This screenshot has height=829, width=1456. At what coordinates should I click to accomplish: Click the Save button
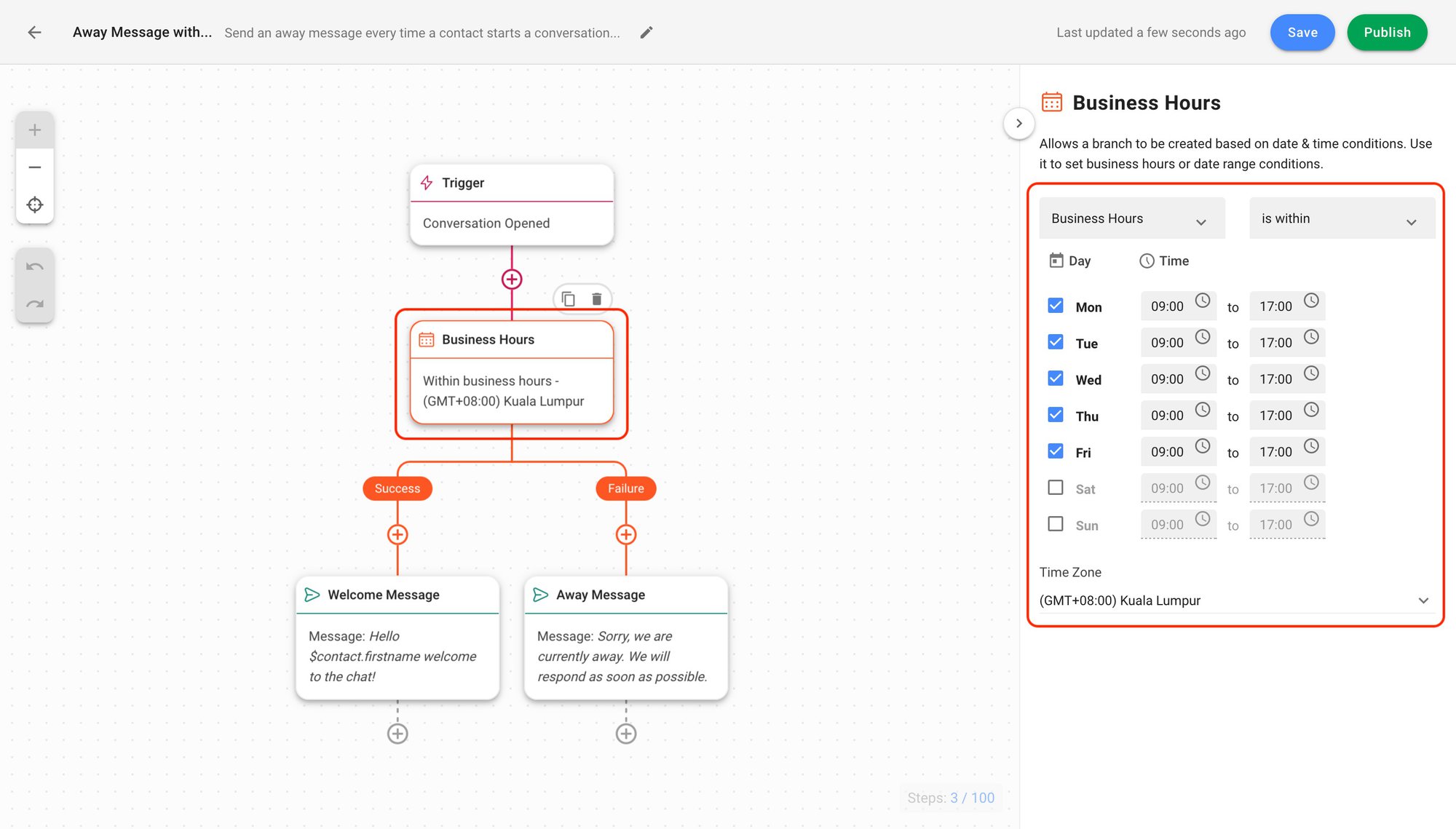click(x=1302, y=32)
